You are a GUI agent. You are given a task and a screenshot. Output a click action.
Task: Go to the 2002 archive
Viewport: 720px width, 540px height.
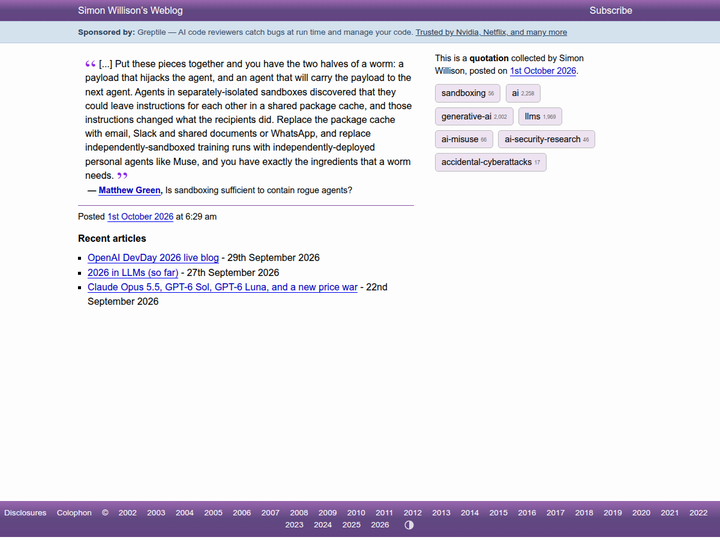[127, 513]
